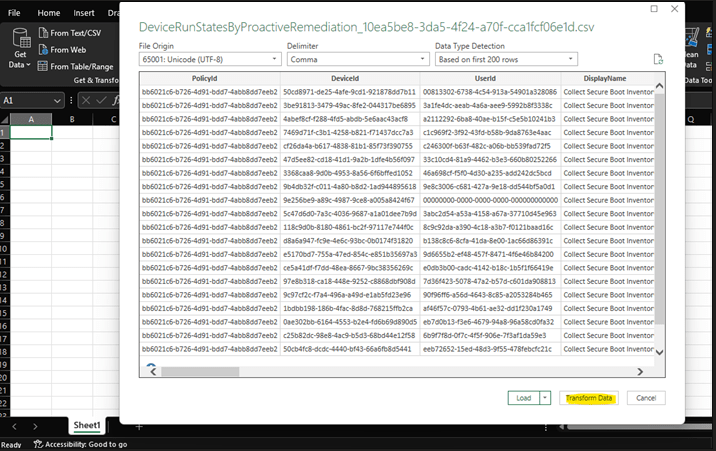Click DeviceId 118c9d0b-8180-4861 cell
Image resolution: width=716 pixels, height=451 pixels.
tap(350, 227)
